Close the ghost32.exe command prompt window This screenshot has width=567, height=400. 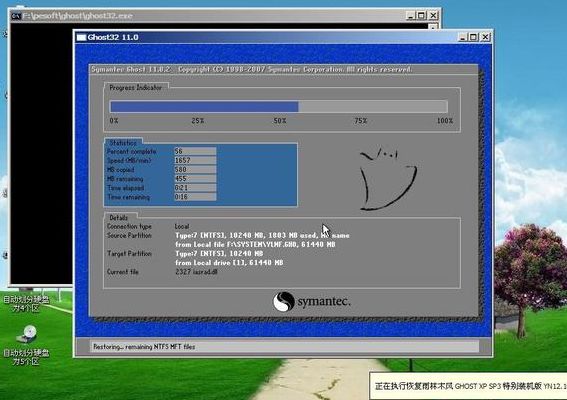point(433,16)
